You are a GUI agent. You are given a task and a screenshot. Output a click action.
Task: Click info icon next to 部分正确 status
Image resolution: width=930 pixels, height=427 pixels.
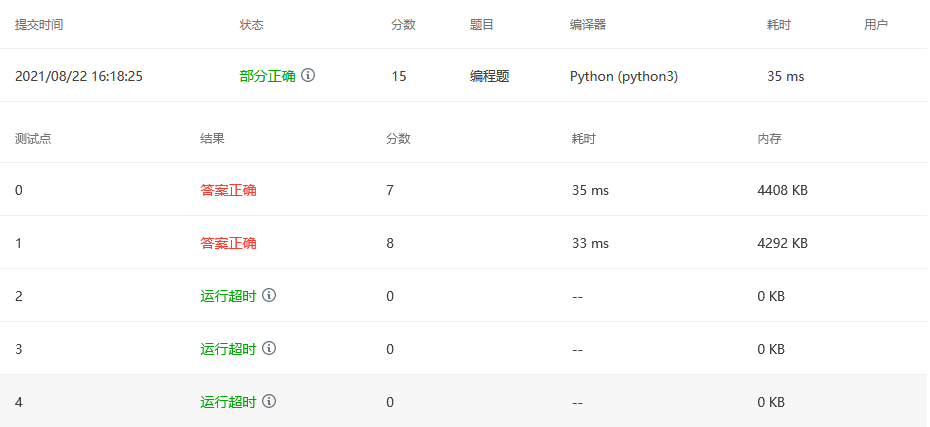click(308, 75)
